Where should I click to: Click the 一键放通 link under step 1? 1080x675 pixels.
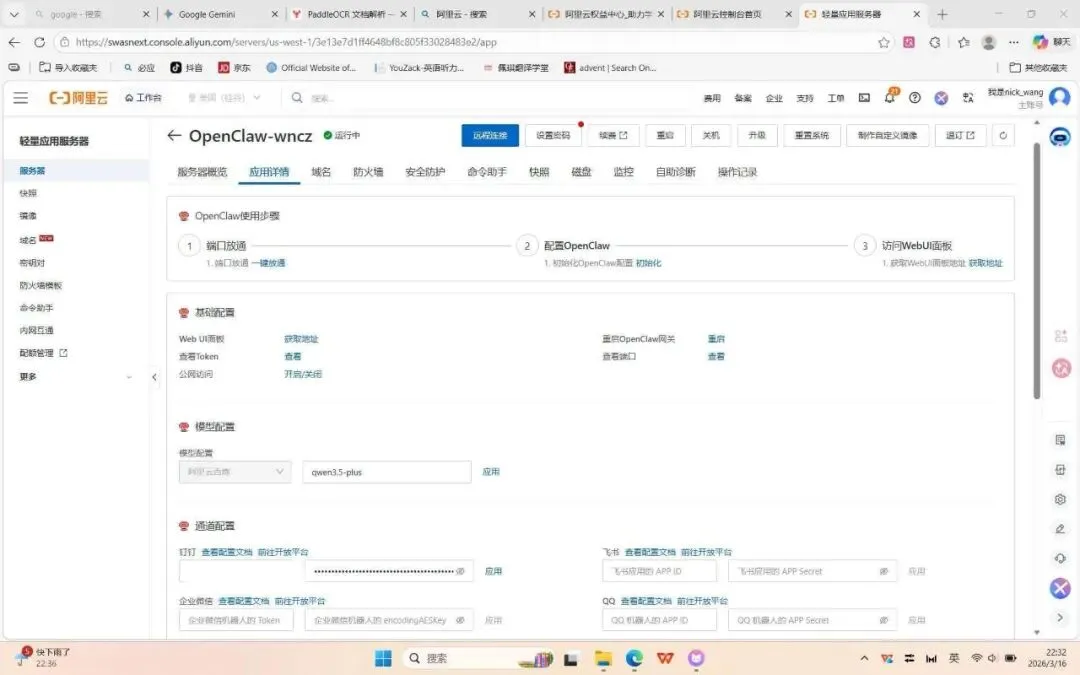click(269, 263)
